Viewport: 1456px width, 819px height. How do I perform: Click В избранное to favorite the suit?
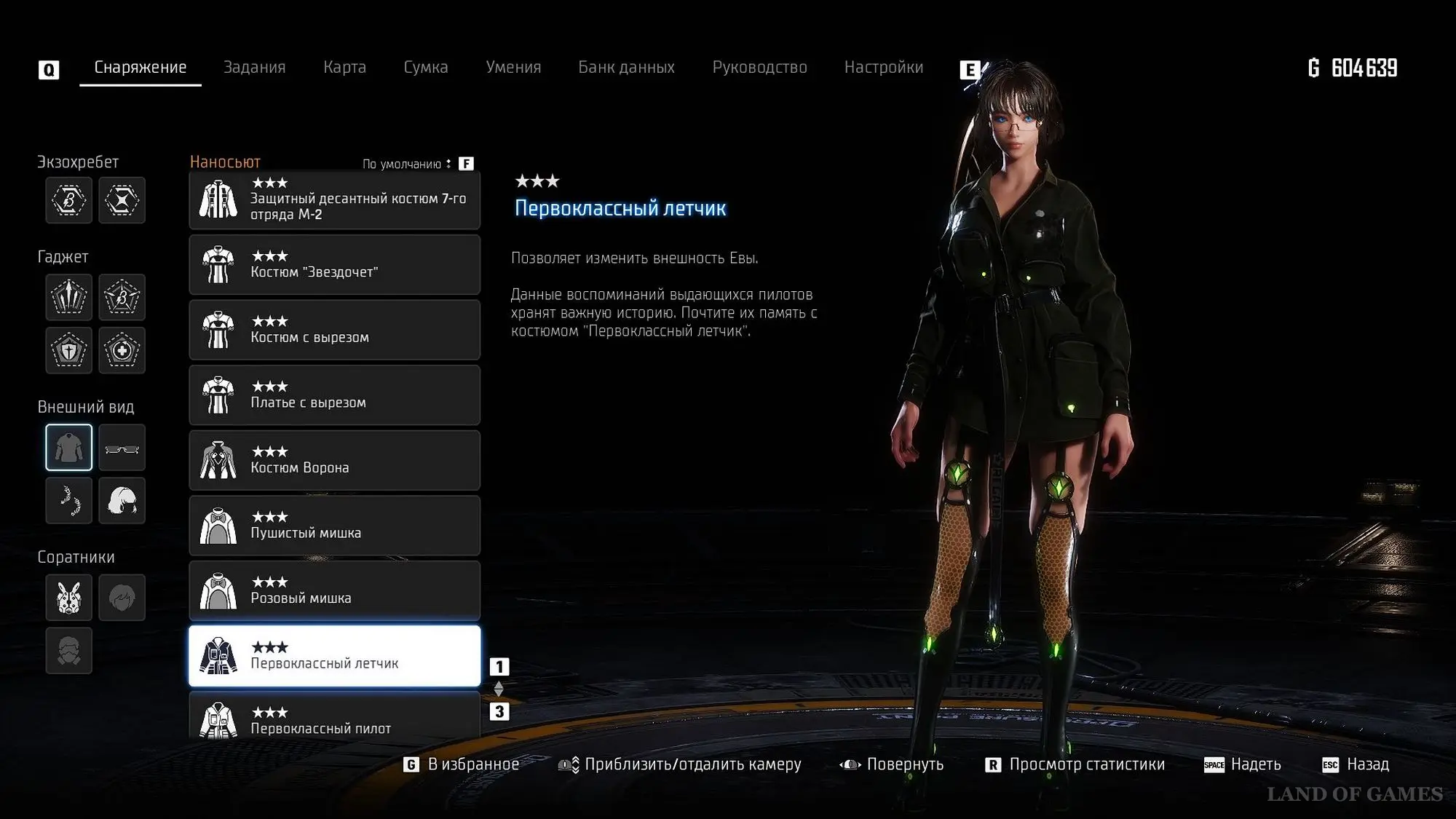pyautogui.click(x=473, y=764)
